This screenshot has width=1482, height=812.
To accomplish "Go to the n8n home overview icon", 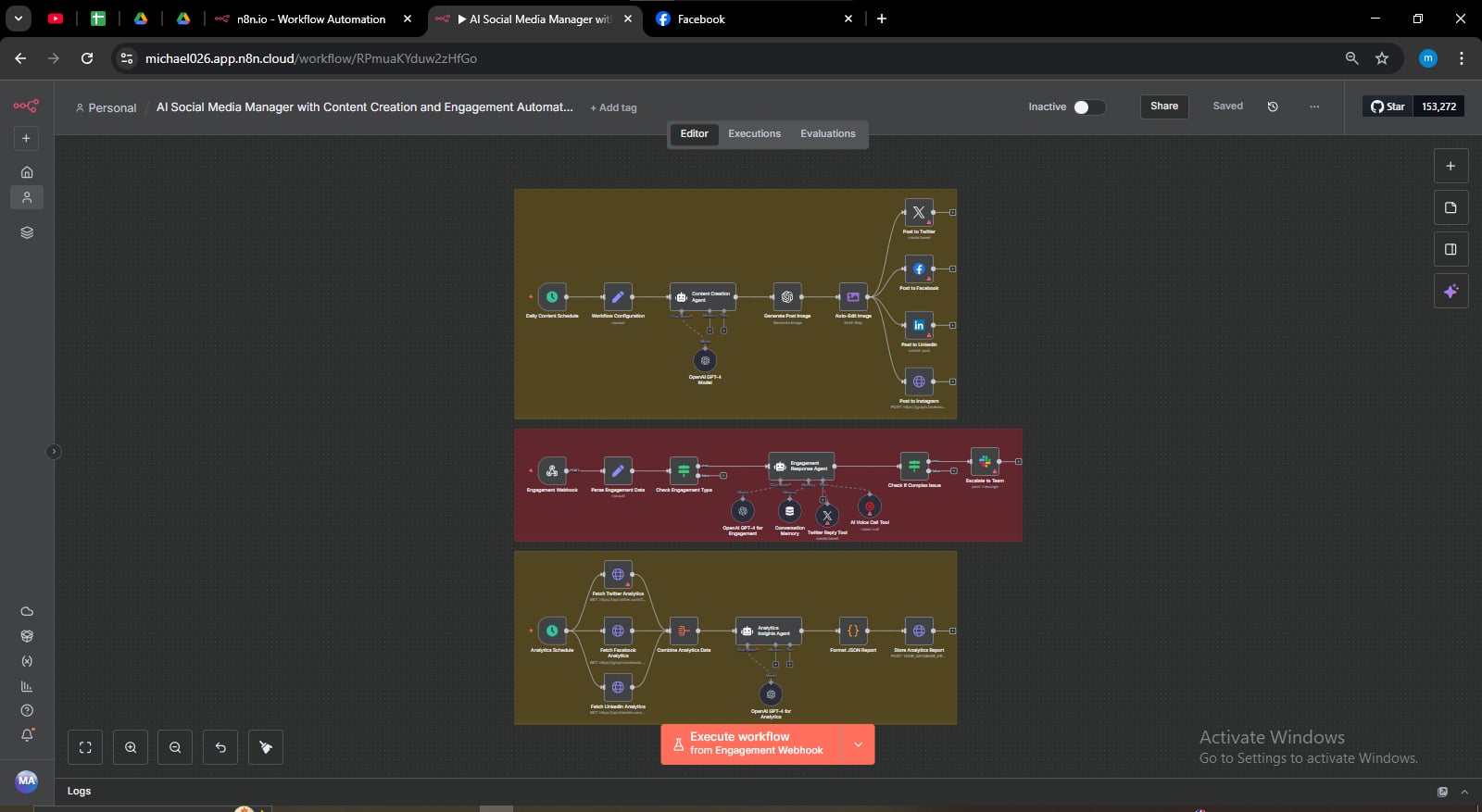I will [x=27, y=172].
